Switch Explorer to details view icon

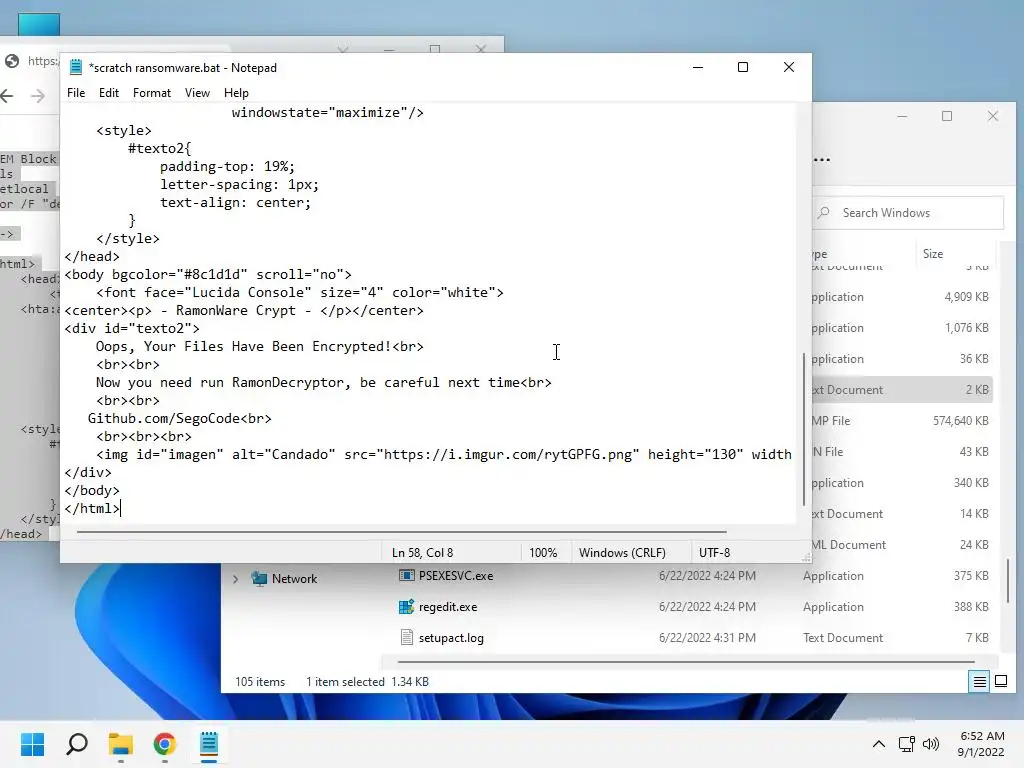980,682
